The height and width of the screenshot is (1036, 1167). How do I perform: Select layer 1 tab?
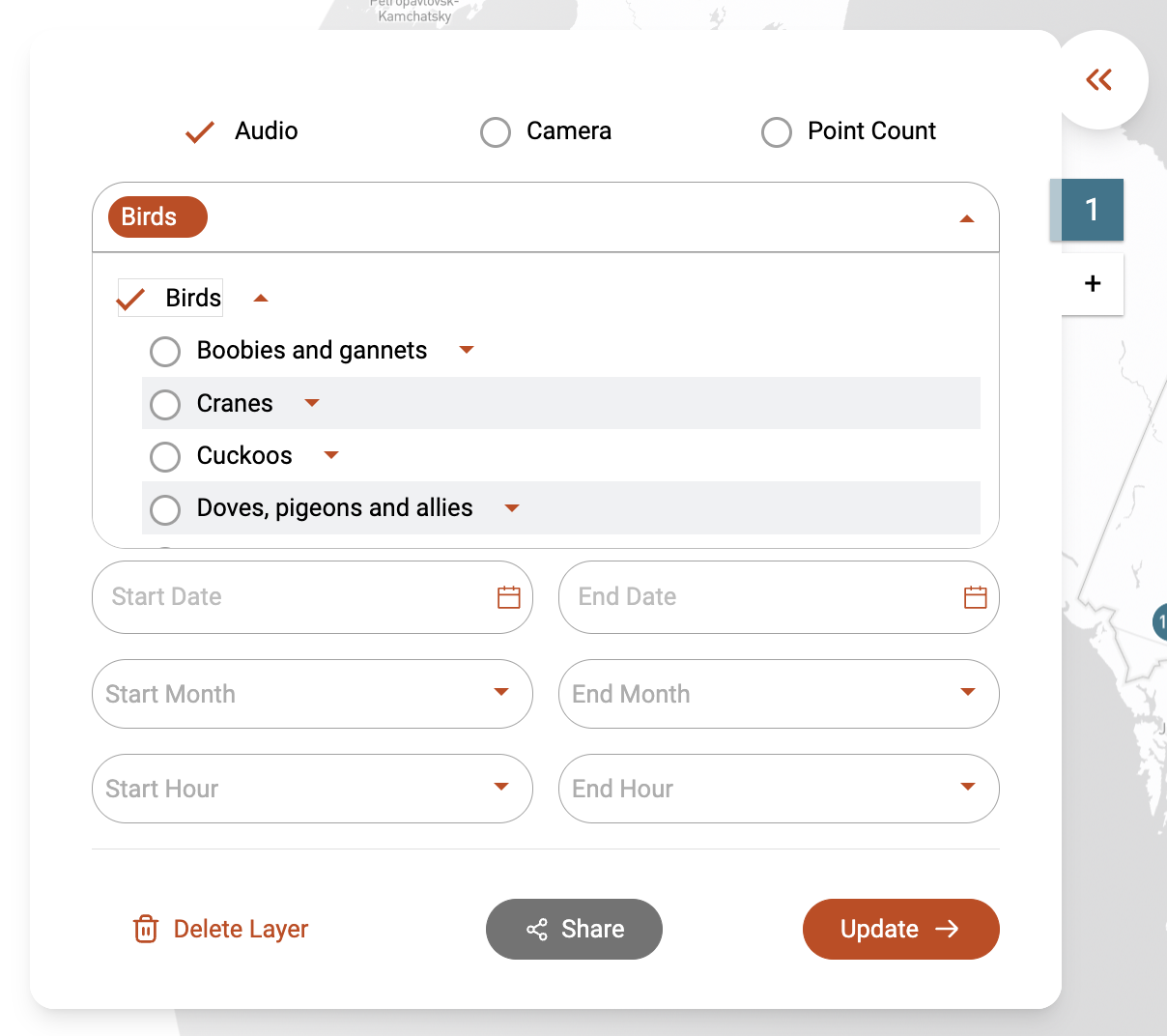pos(1092,210)
